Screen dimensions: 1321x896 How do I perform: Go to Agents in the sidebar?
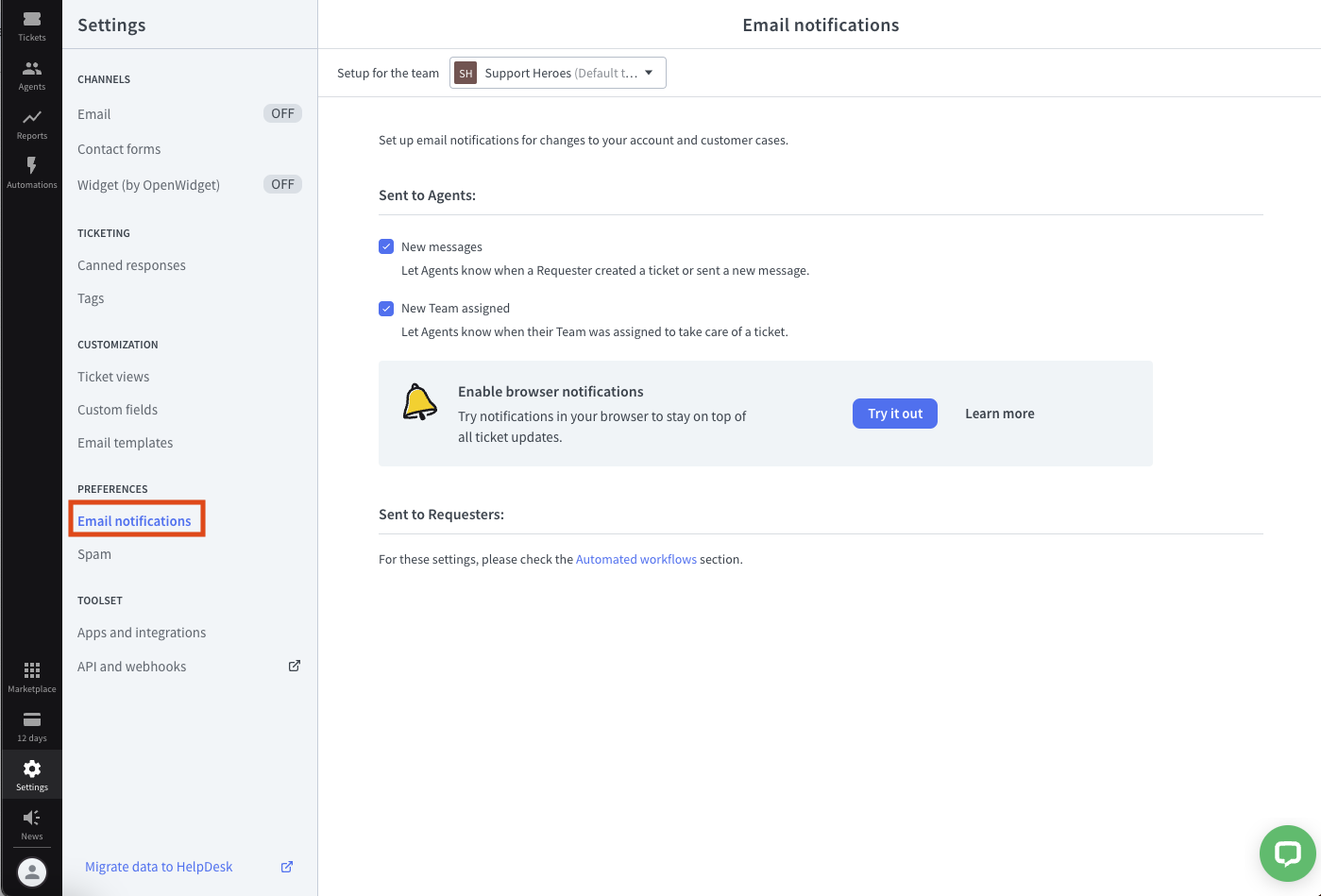[x=31, y=74]
